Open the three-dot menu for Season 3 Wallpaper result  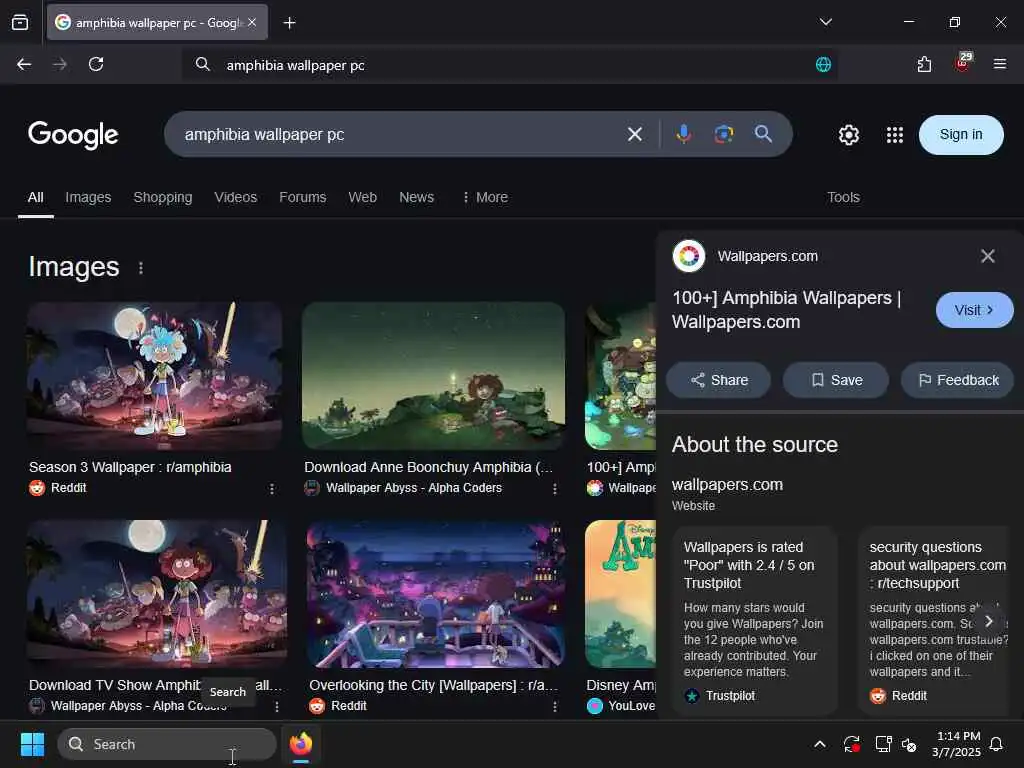coord(272,488)
